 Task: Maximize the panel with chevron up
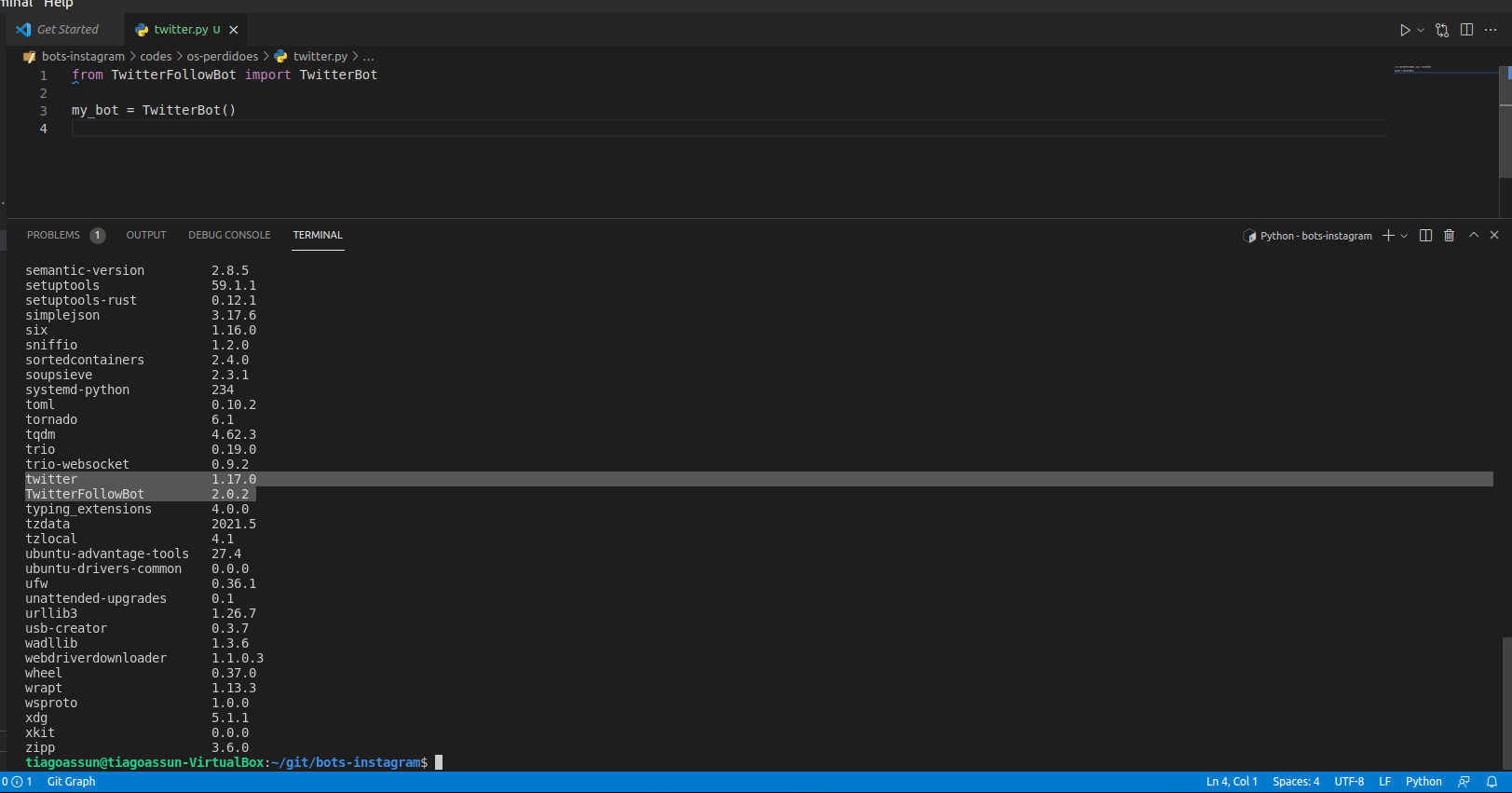1474,236
